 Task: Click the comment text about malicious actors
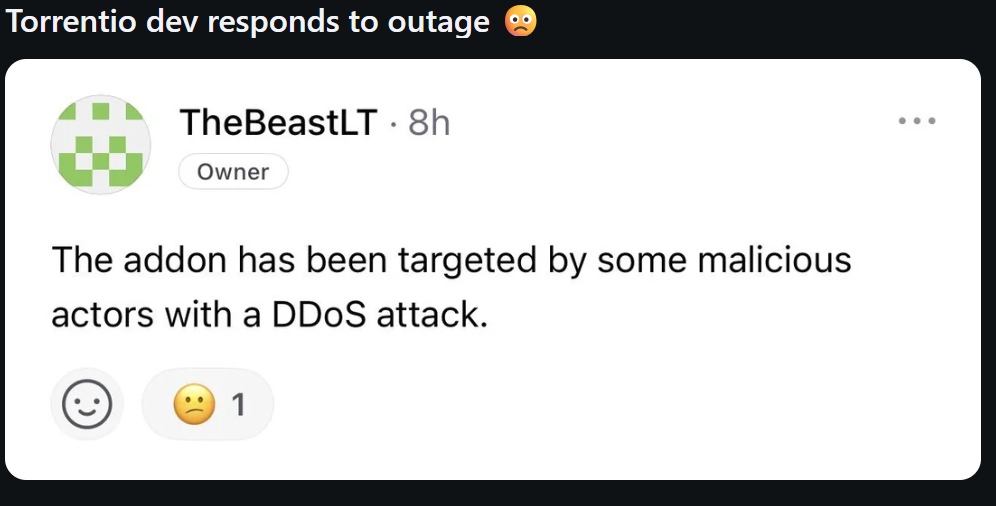(x=451, y=288)
